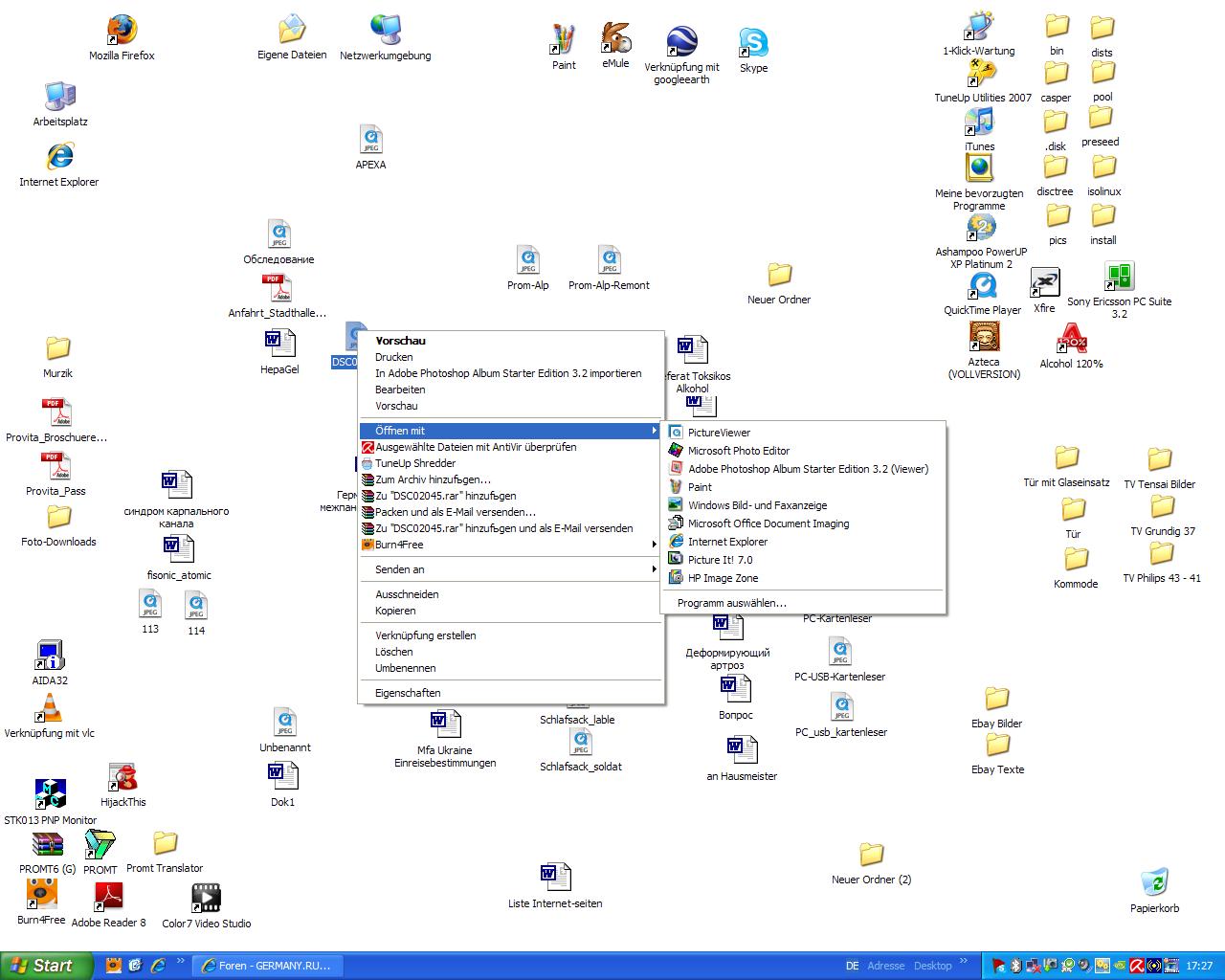Screen dimensions: 1225x980
Task: Click the QuickTime Player desktop icon
Action: pyautogui.click(x=982, y=287)
